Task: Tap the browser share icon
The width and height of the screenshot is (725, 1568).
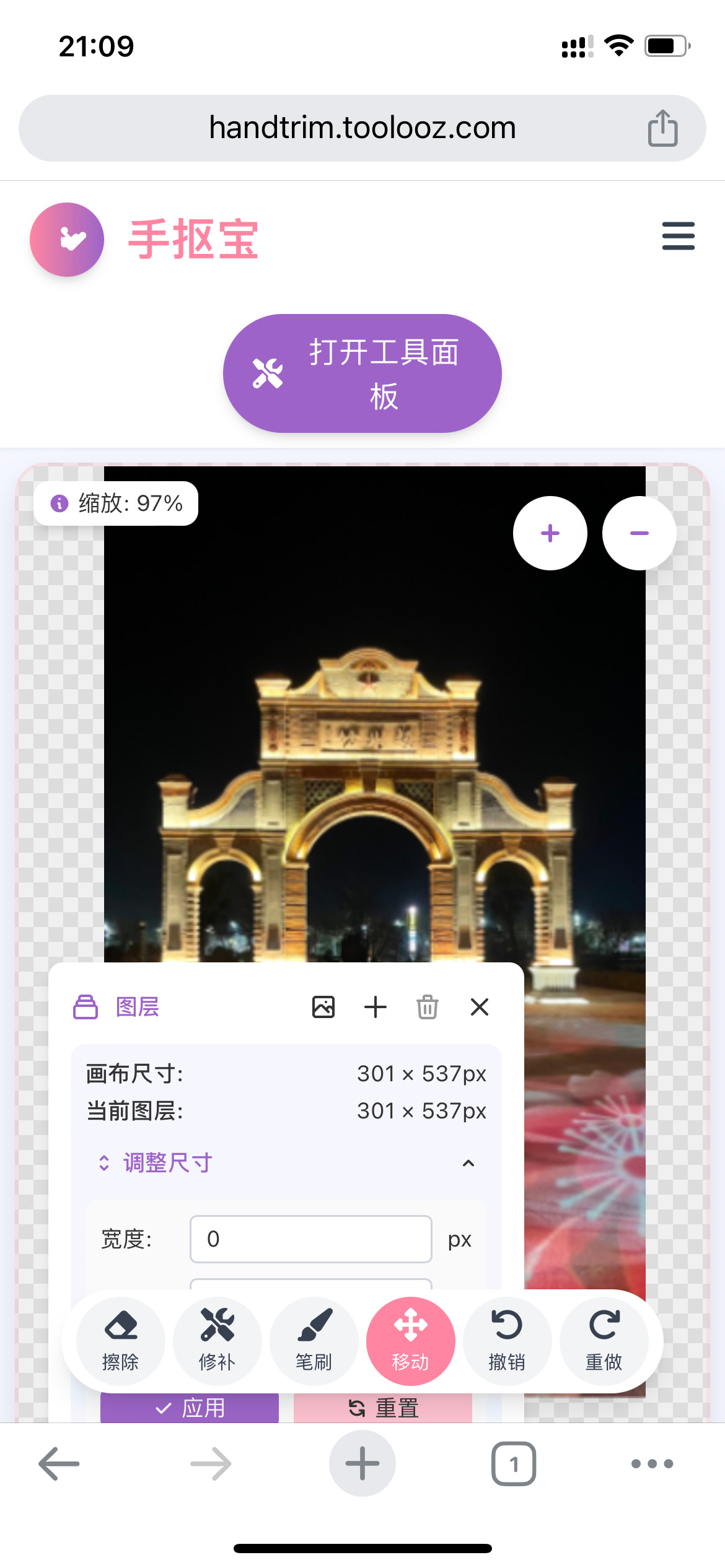Action: coord(662,128)
